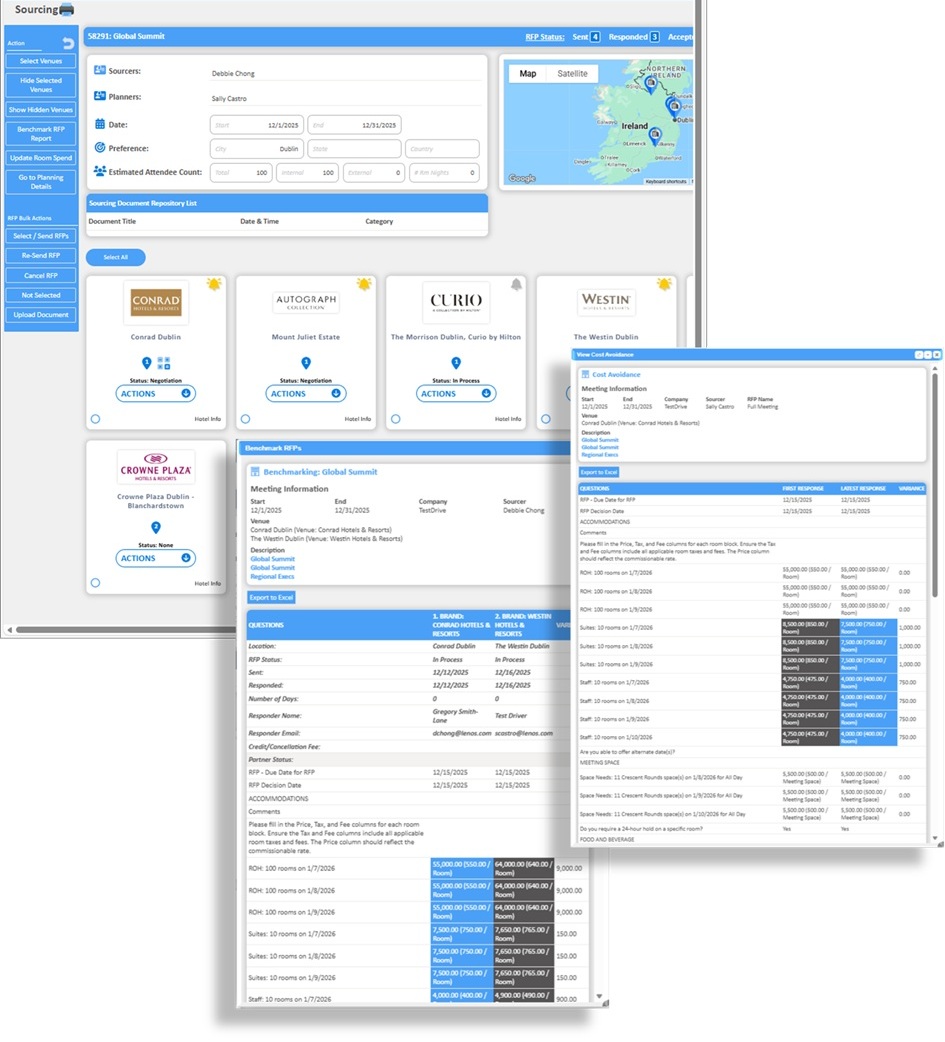This screenshot has height=1042, width=945.
Task: Select the Crowne Plaza Dublin radio button
Action: click(x=95, y=583)
